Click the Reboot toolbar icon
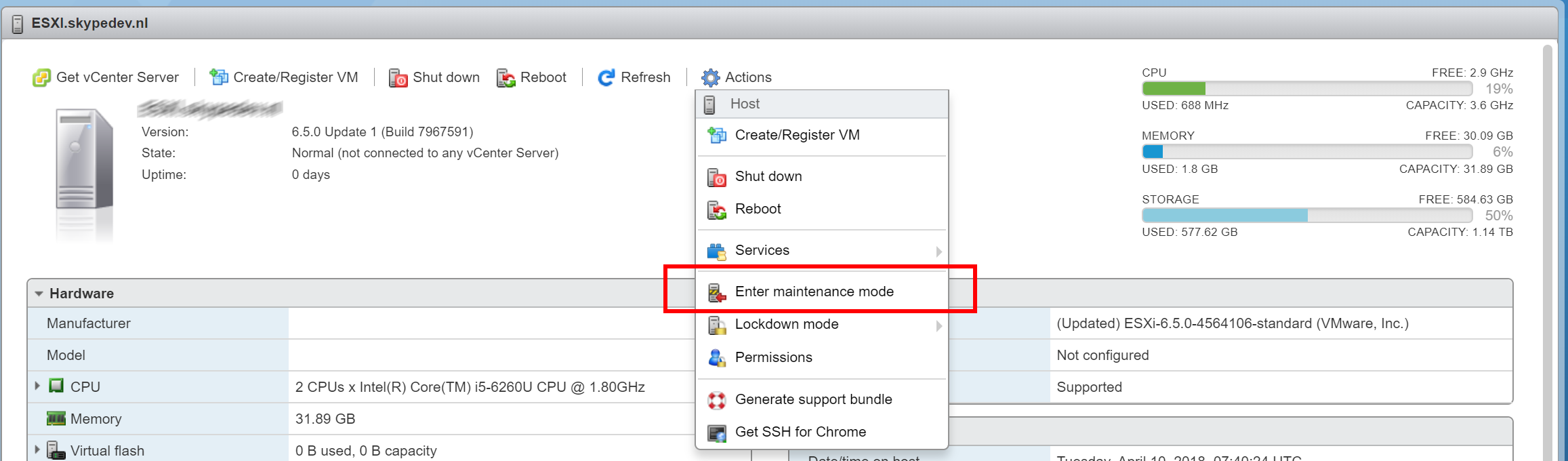The image size is (1568, 461). (x=506, y=78)
